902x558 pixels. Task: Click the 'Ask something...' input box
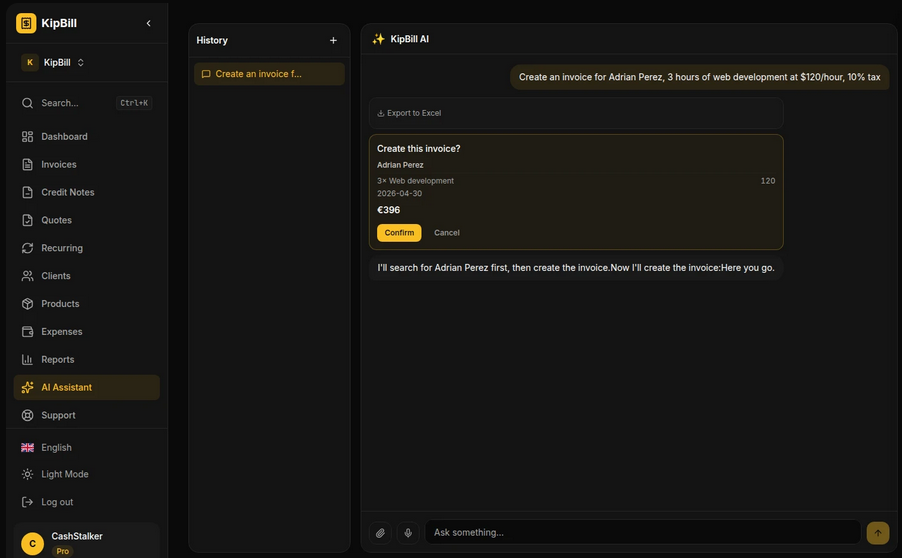pyautogui.click(x=643, y=533)
